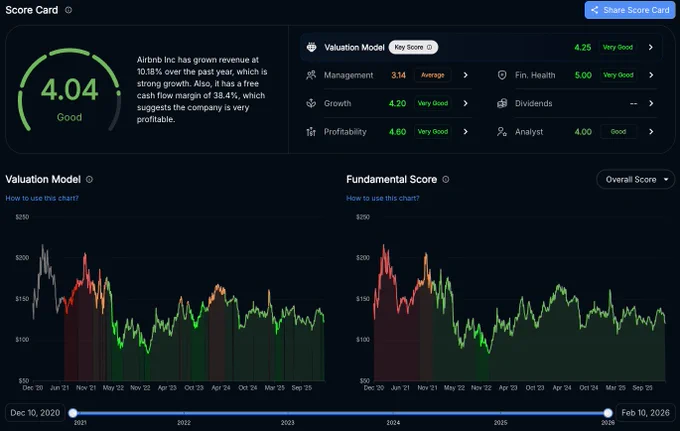Image resolution: width=680 pixels, height=431 pixels.
Task: Open How to use this chart under Valuation Model
Action: 42,198
